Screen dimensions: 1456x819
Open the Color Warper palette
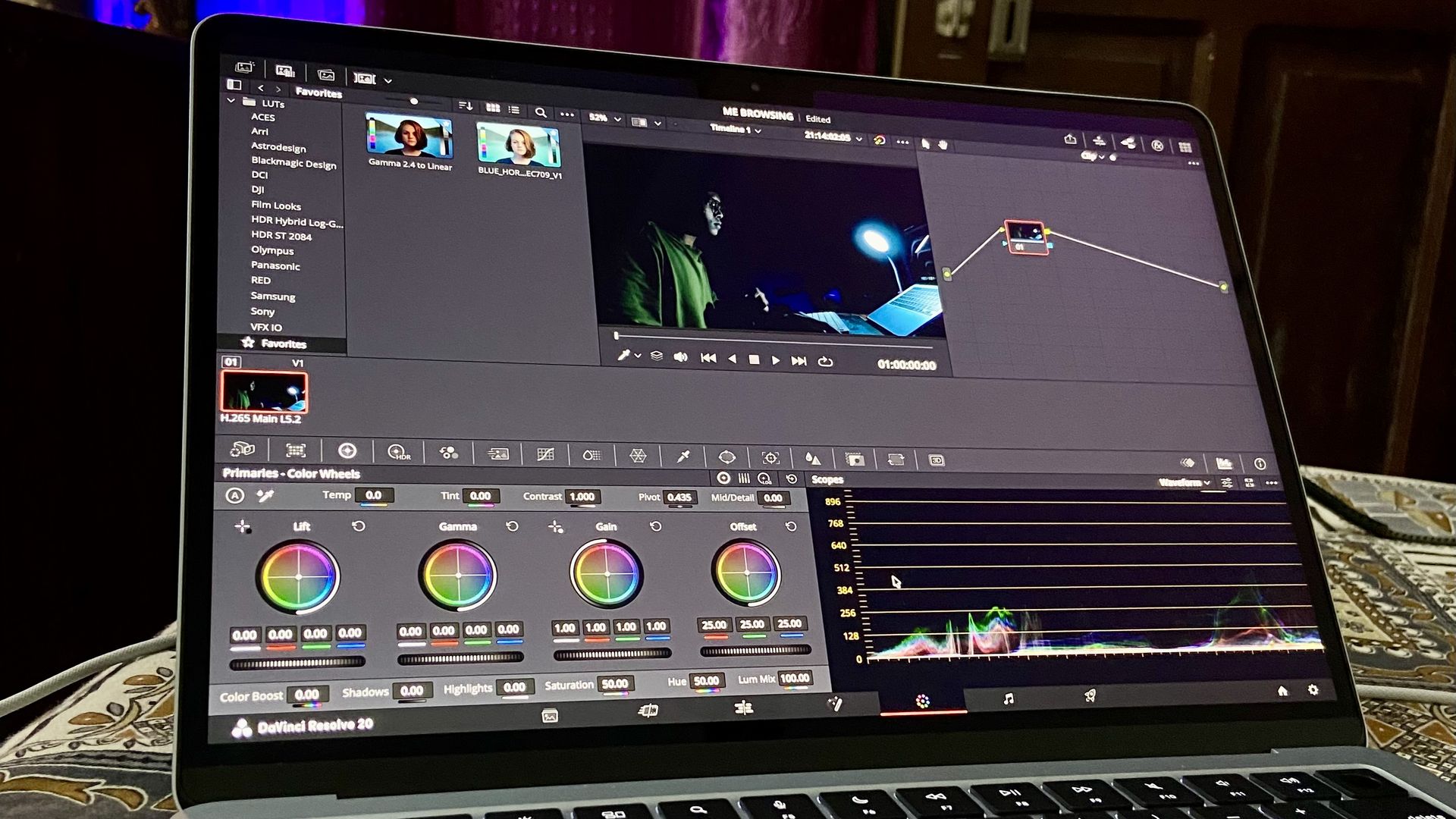(x=638, y=456)
